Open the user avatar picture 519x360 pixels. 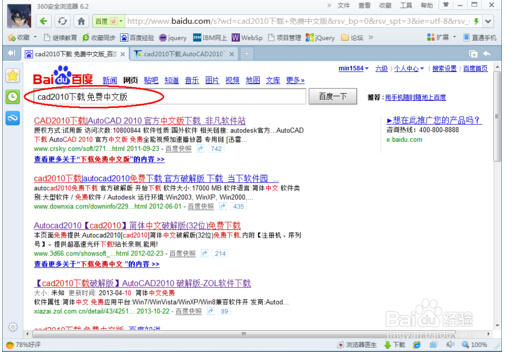(19, 16)
